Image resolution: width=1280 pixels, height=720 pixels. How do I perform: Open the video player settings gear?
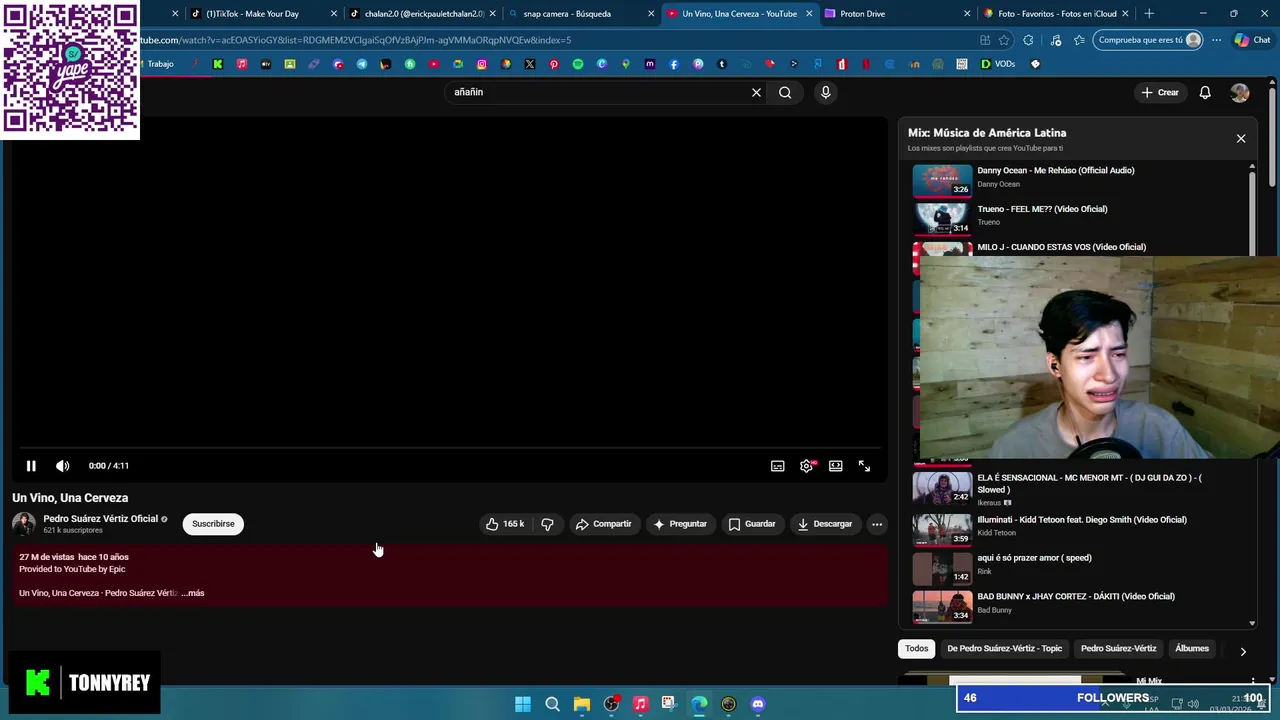806,466
